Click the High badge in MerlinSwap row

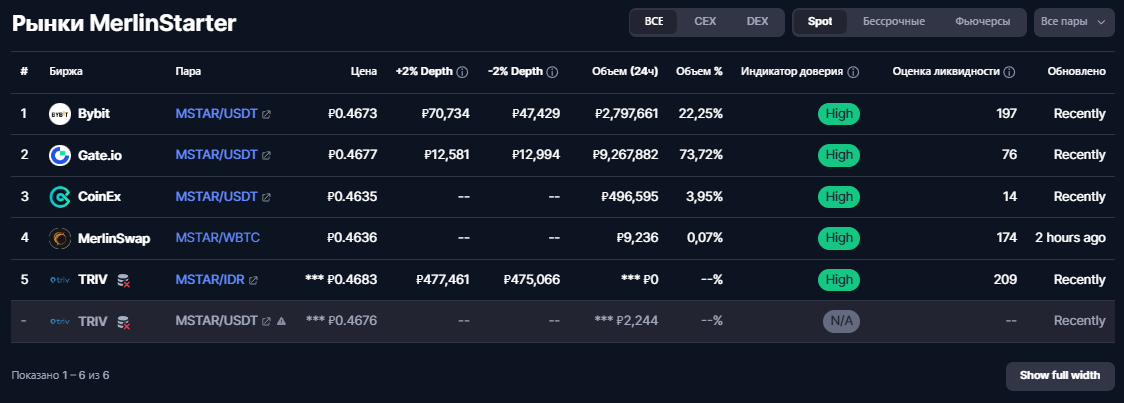(x=839, y=238)
